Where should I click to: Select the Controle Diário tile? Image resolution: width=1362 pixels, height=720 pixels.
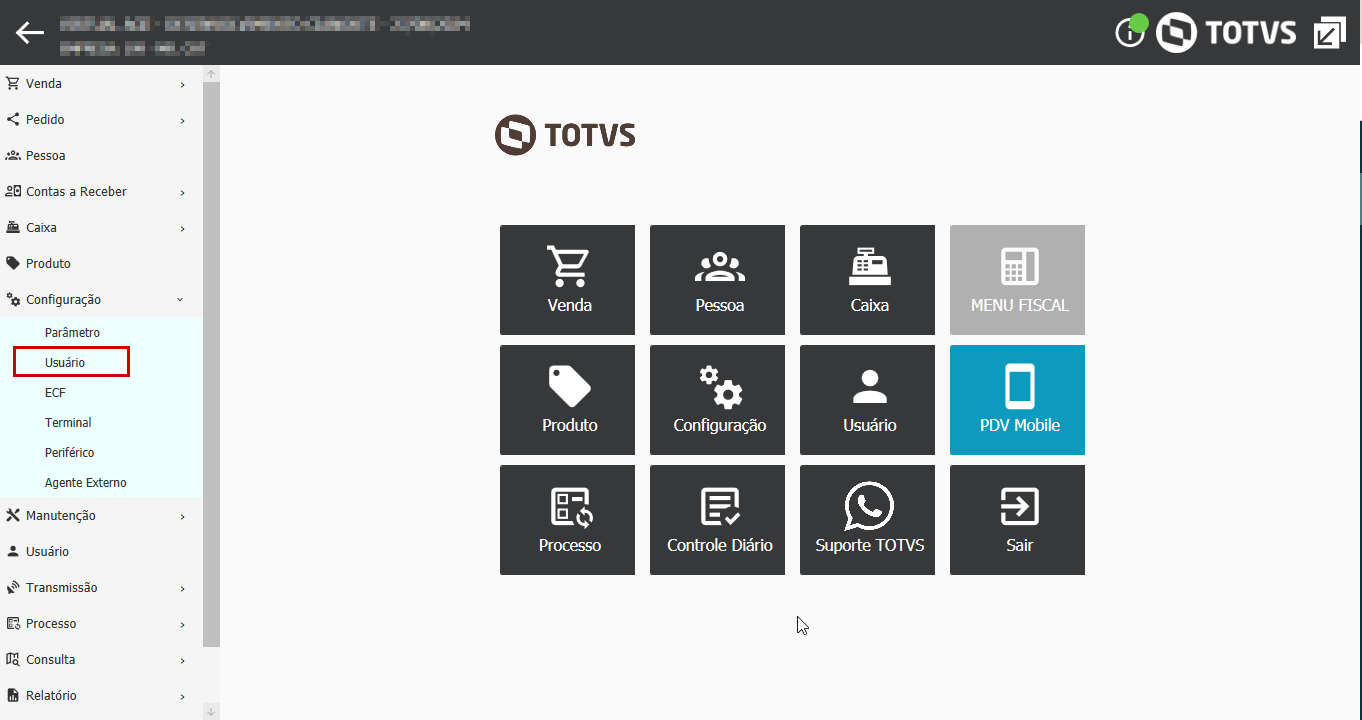[x=717, y=520]
